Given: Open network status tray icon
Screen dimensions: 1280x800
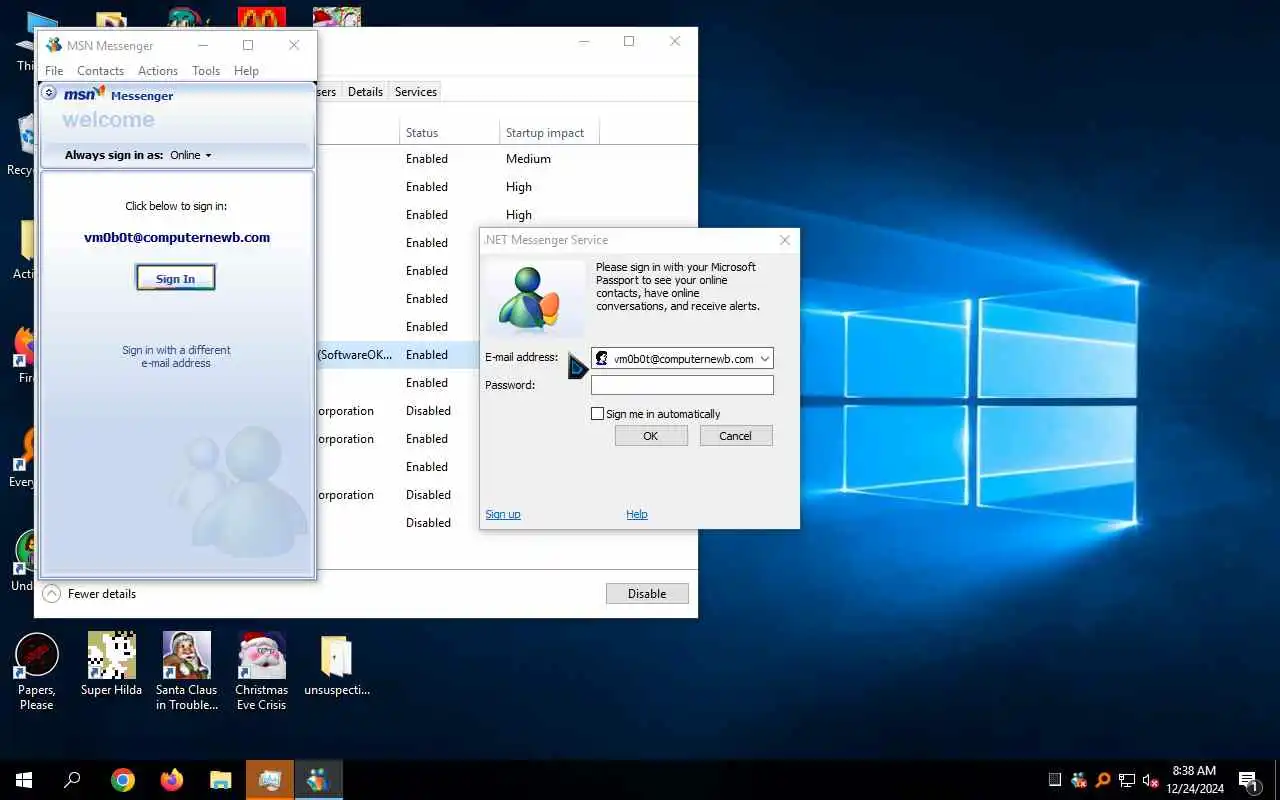Looking at the screenshot, I should pos(1127,780).
